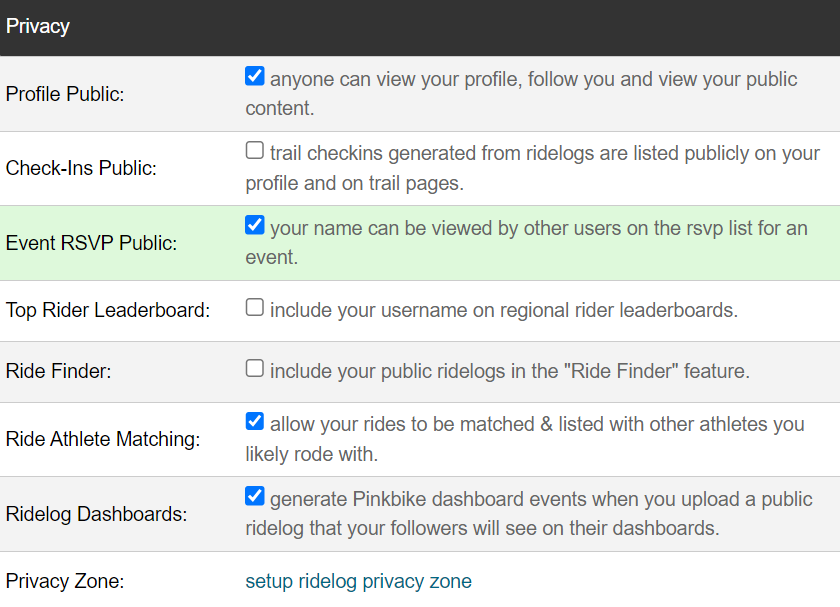Image resolution: width=840 pixels, height=607 pixels.
Task: Click the Ride Finder description text
Action: [x=505, y=370]
